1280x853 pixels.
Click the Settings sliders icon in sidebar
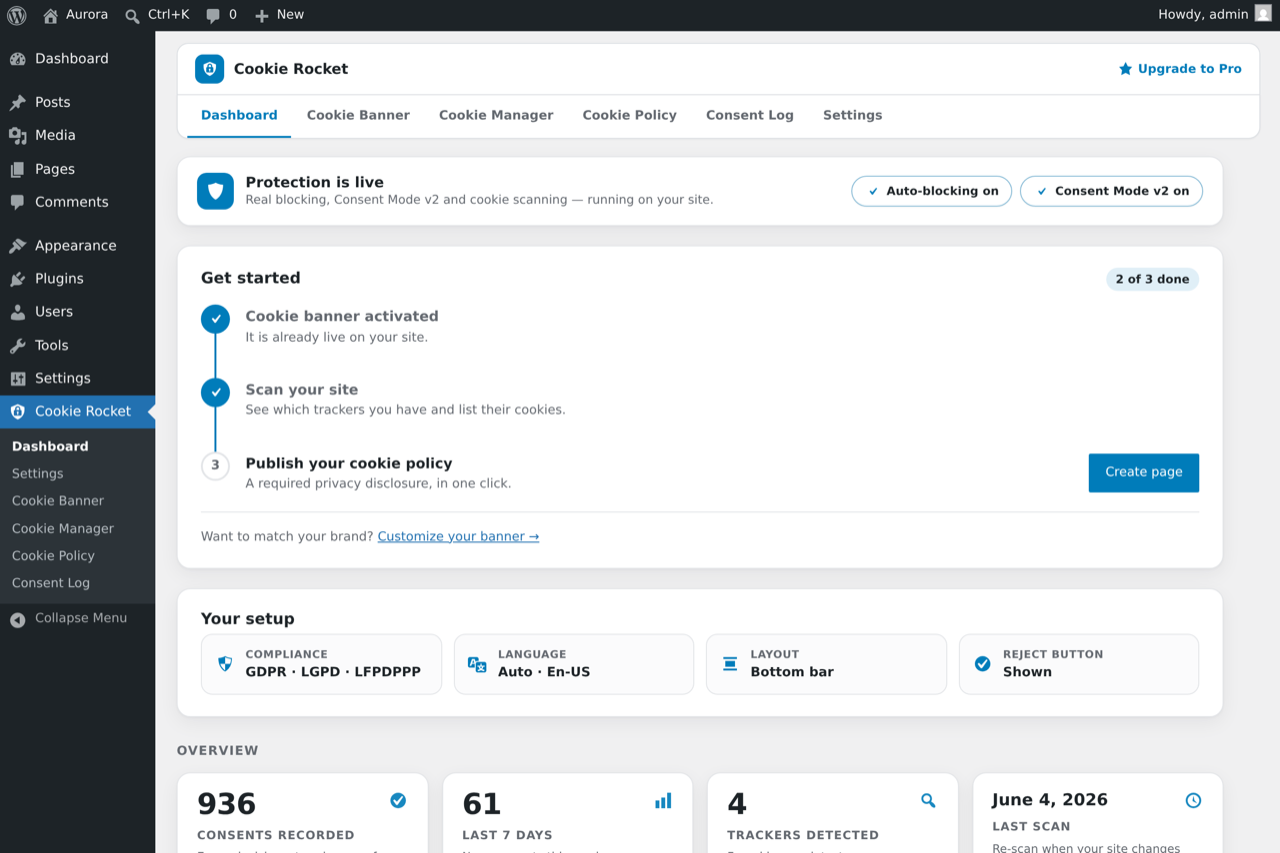coord(18,378)
